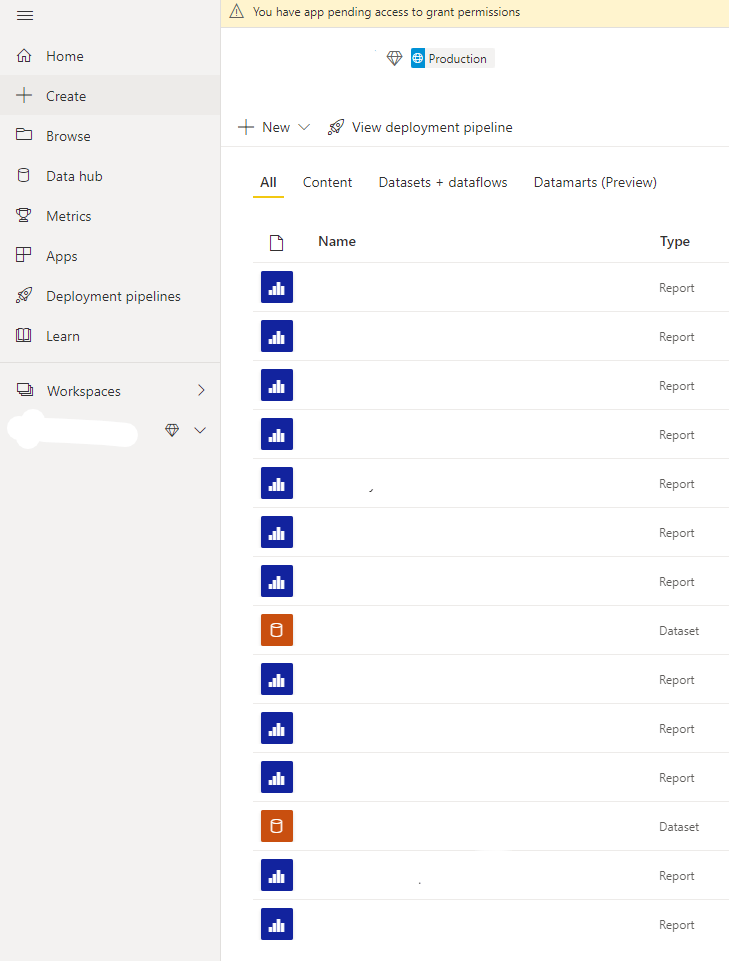This screenshot has width=729, height=961.
Task: Collapse the sidebar with the hamburger menu
Action: click(x=25, y=15)
